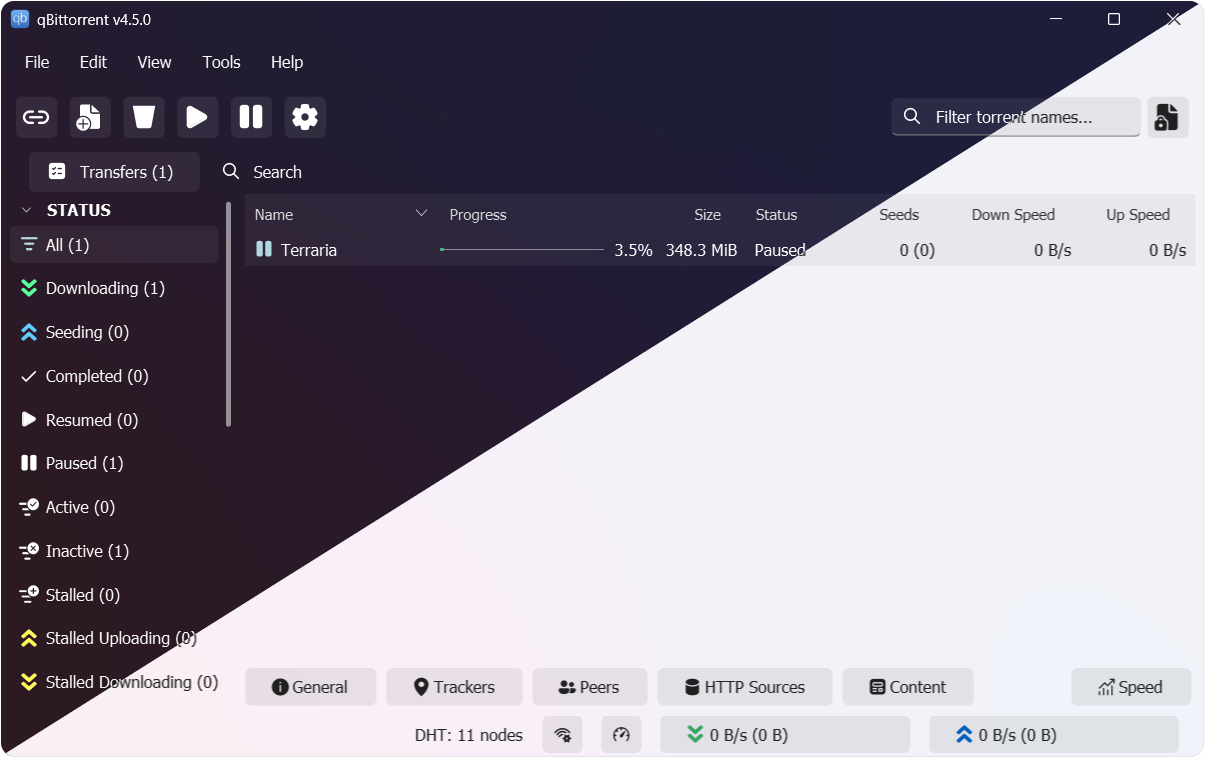Toggle alternative speed limits with the gauge icon
The height and width of the screenshot is (758, 1205).
pos(621,734)
